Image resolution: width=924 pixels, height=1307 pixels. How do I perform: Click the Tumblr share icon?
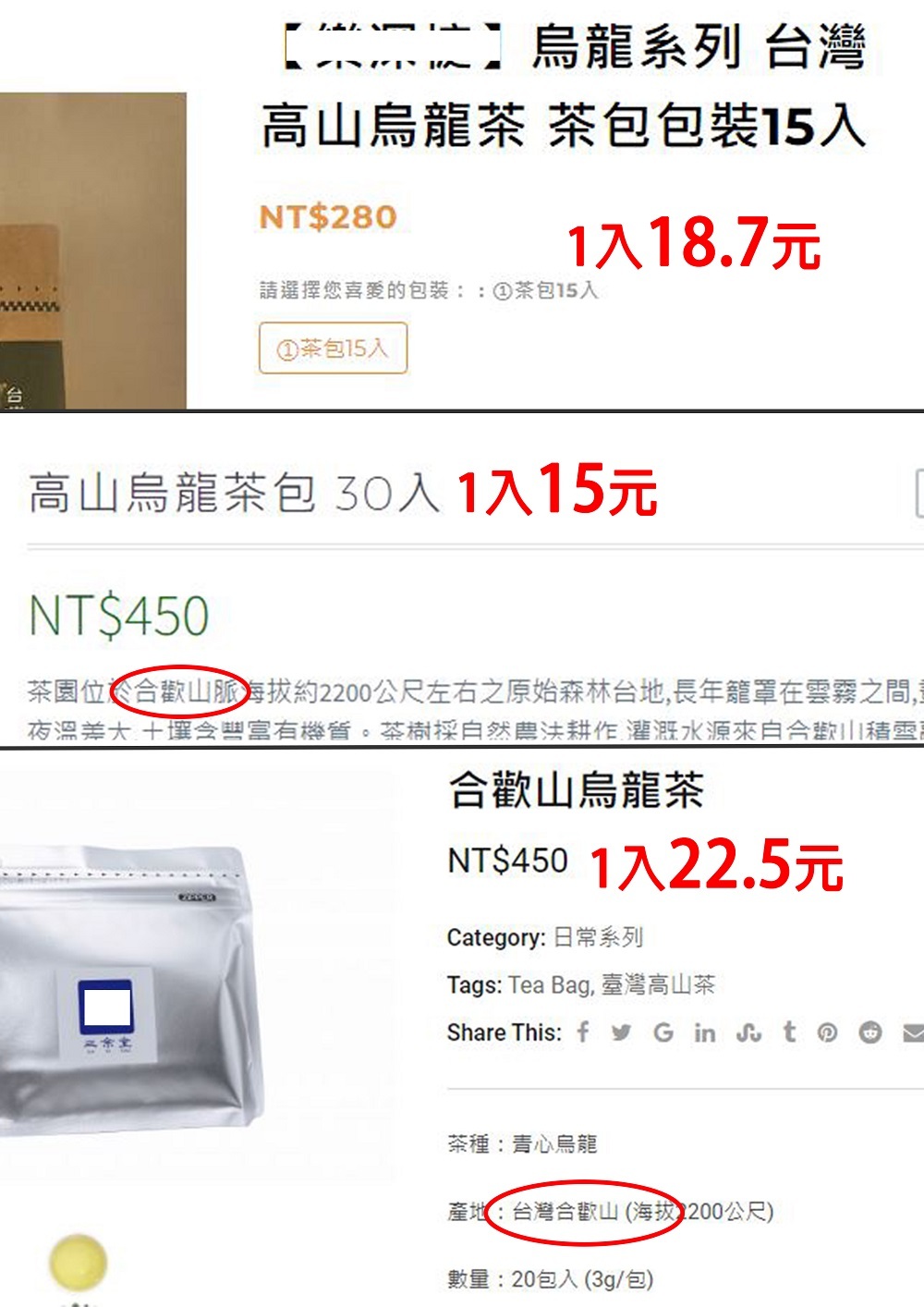pyautogui.click(x=789, y=1032)
